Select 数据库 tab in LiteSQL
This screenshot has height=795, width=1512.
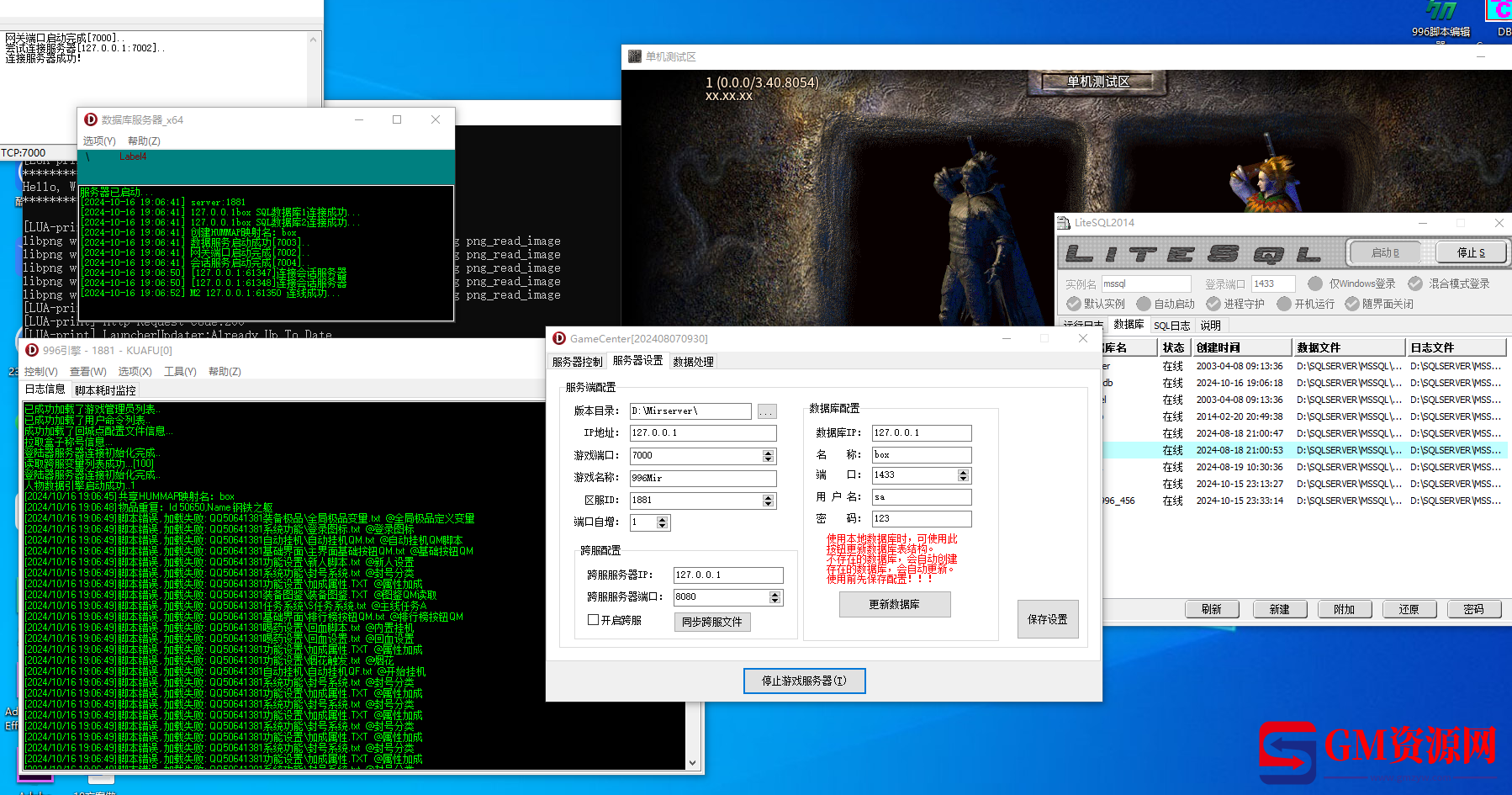1129,325
